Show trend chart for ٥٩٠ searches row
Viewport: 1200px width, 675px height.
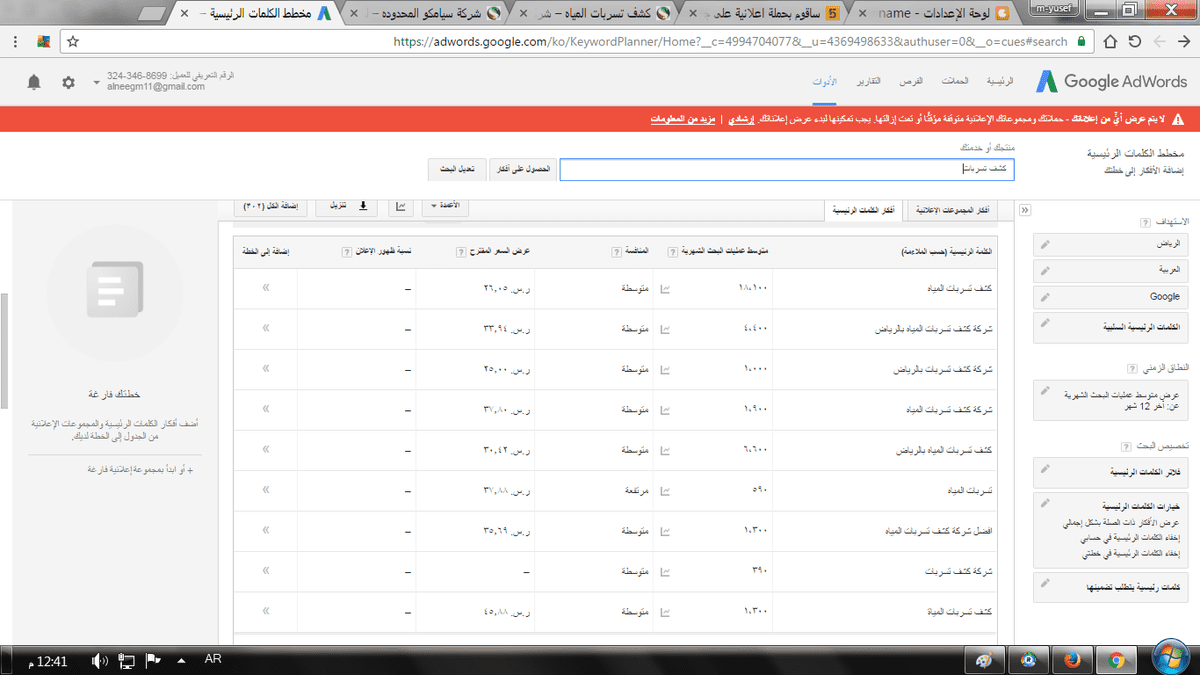[666, 491]
